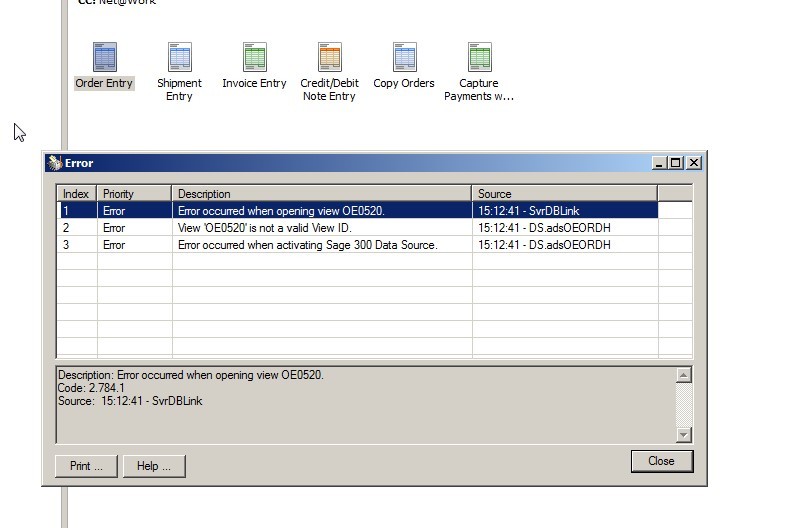Click 'Source: 15:12:41 - SvrDBLink' details line

(x=130, y=401)
